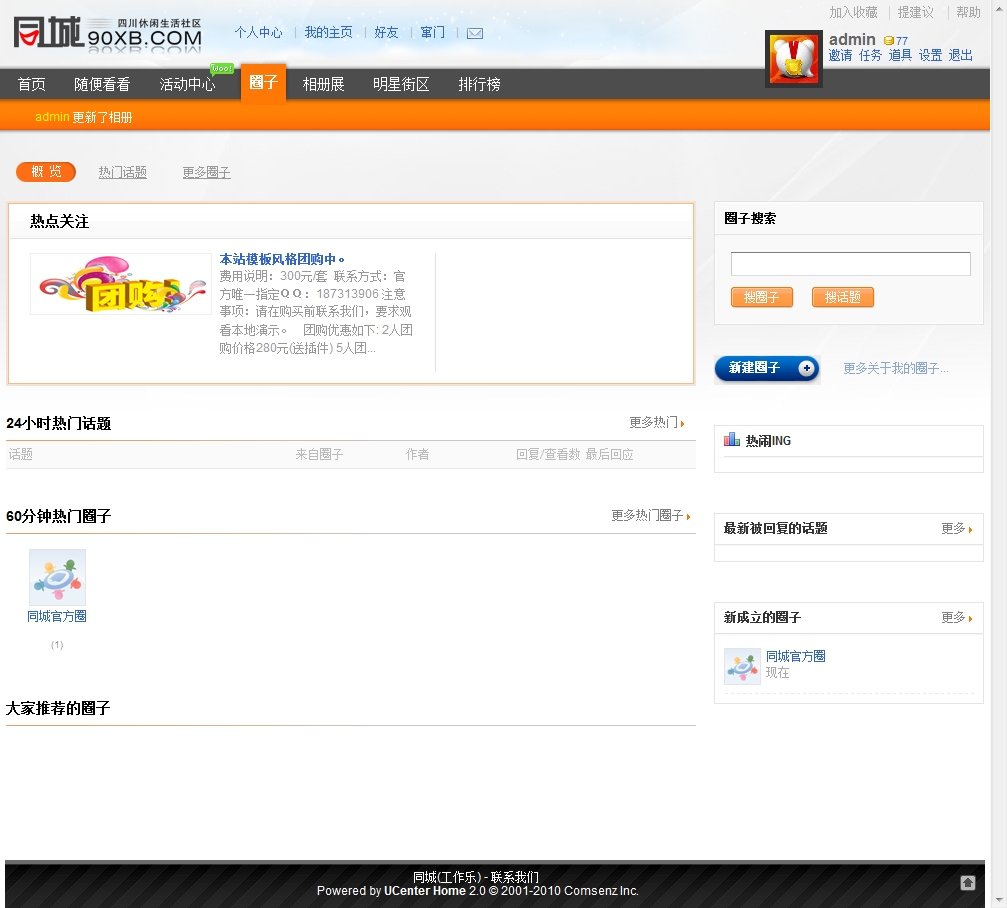This screenshot has width=1007, height=908.
Task: Click 更多热门 link
Action: click(x=656, y=422)
